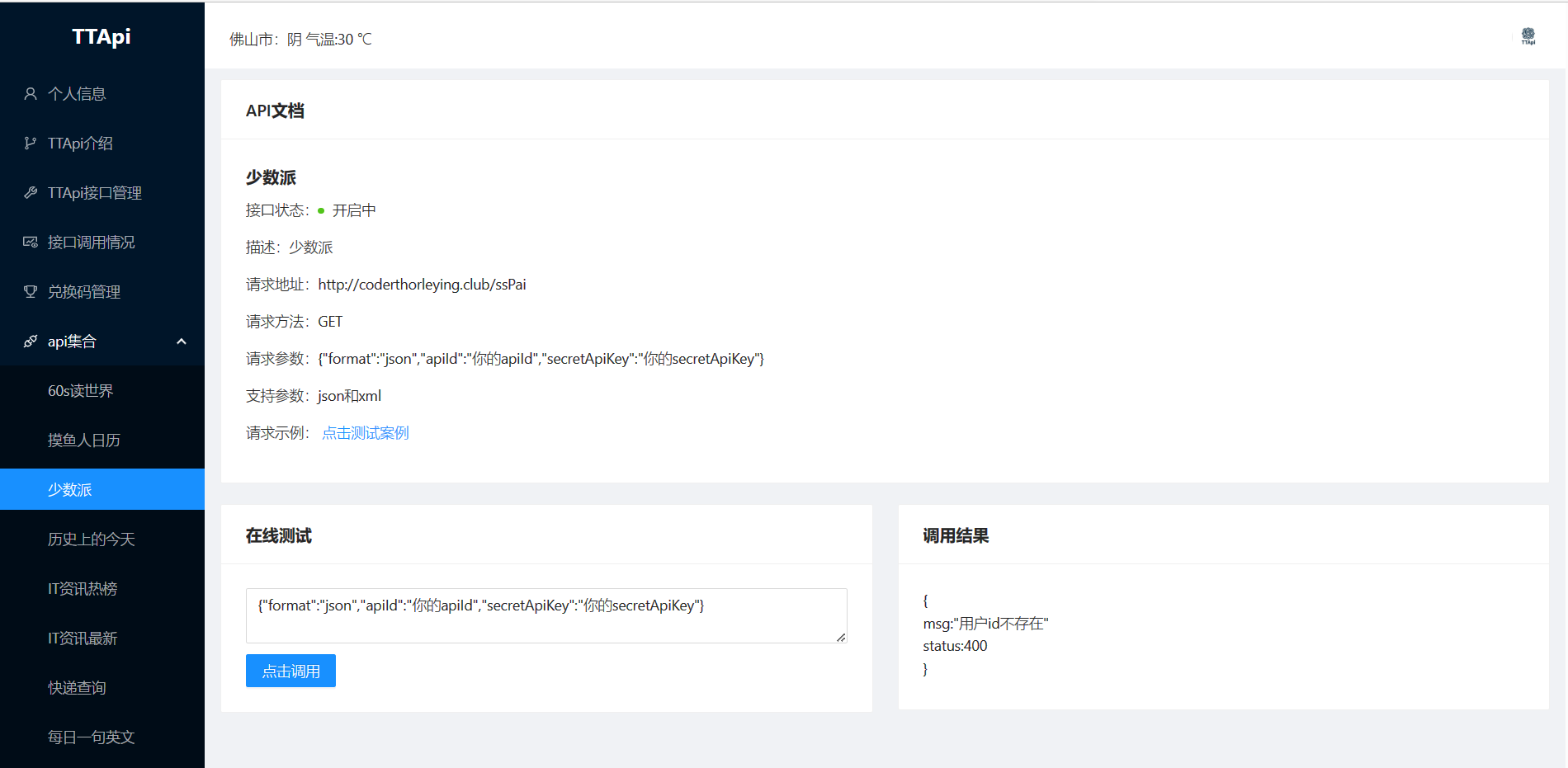The image size is (1568, 768).
Task: Click the 调用结果 panel title
Action: (x=956, y=535)
